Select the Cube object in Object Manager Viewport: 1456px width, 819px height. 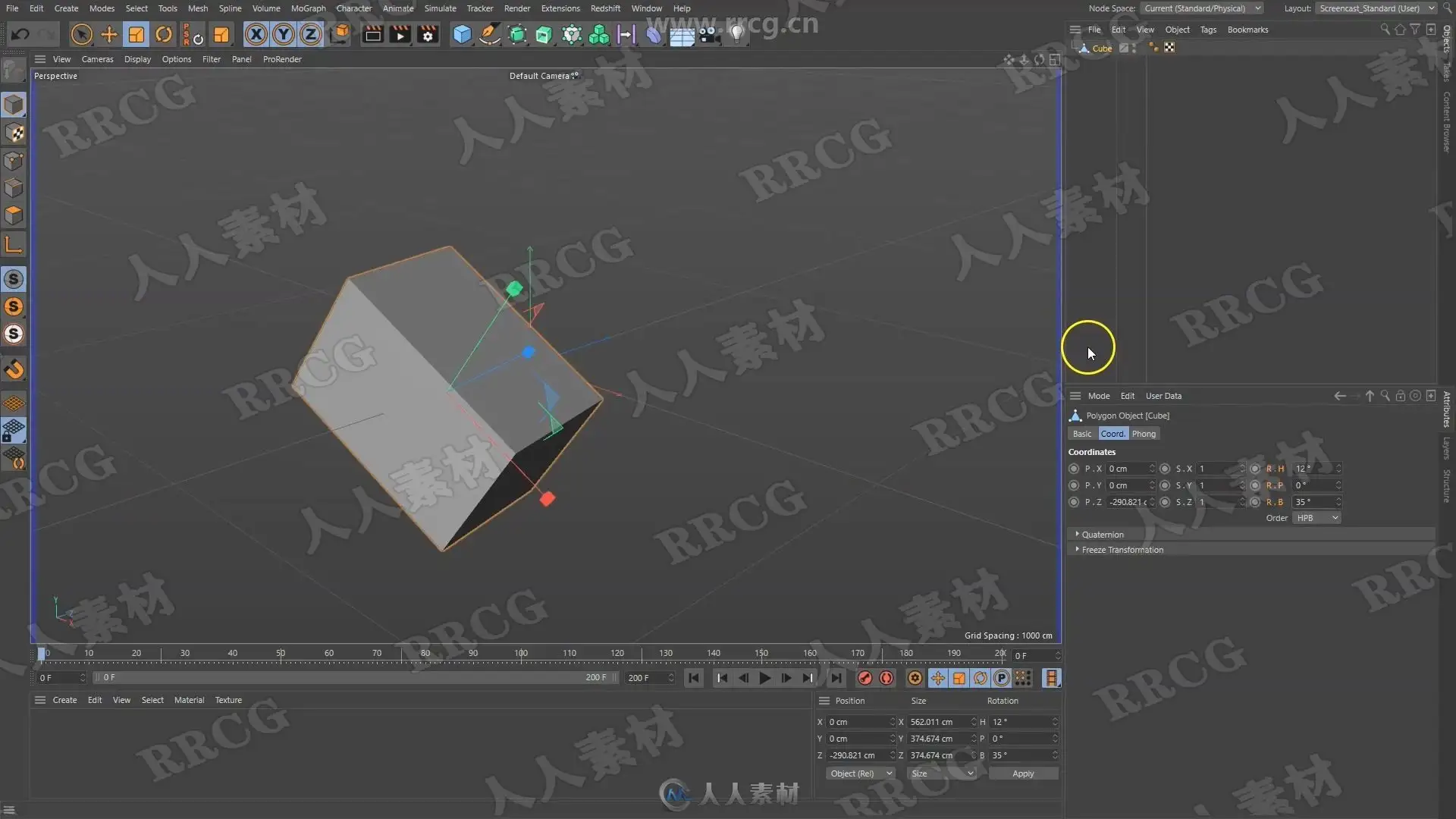click(1102, 49)
